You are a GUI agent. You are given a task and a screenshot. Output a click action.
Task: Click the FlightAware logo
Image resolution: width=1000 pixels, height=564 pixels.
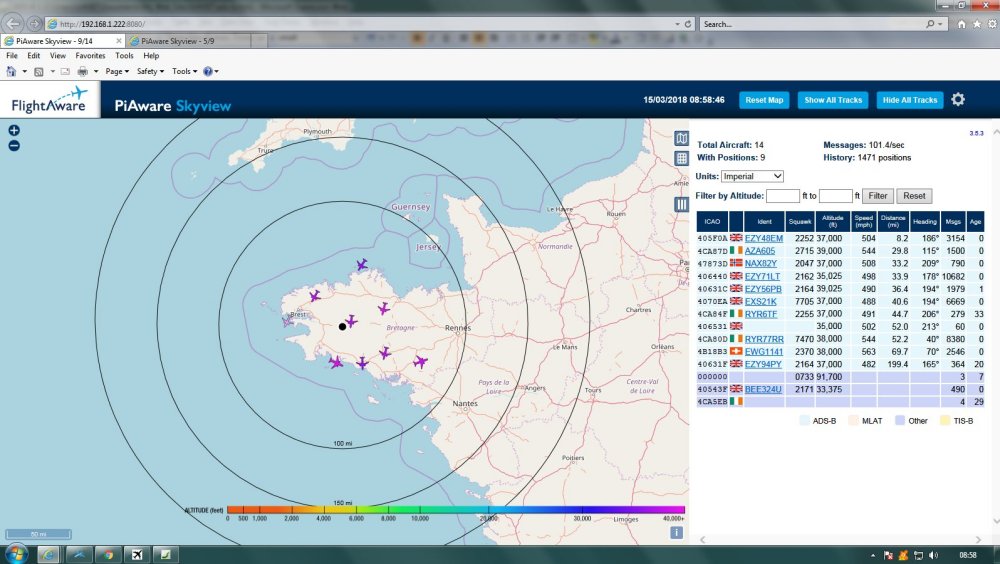(x=49, y=101)
